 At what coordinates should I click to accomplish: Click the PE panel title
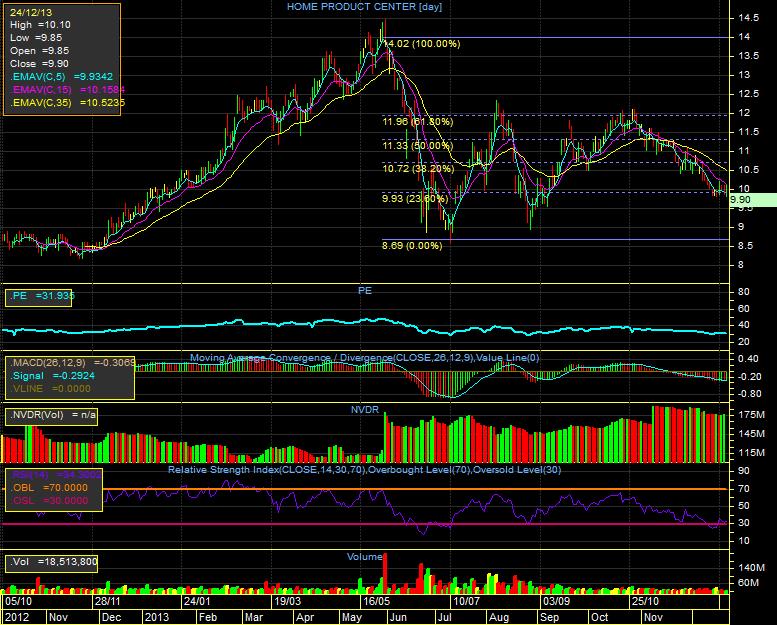click(x=365, y=290)
